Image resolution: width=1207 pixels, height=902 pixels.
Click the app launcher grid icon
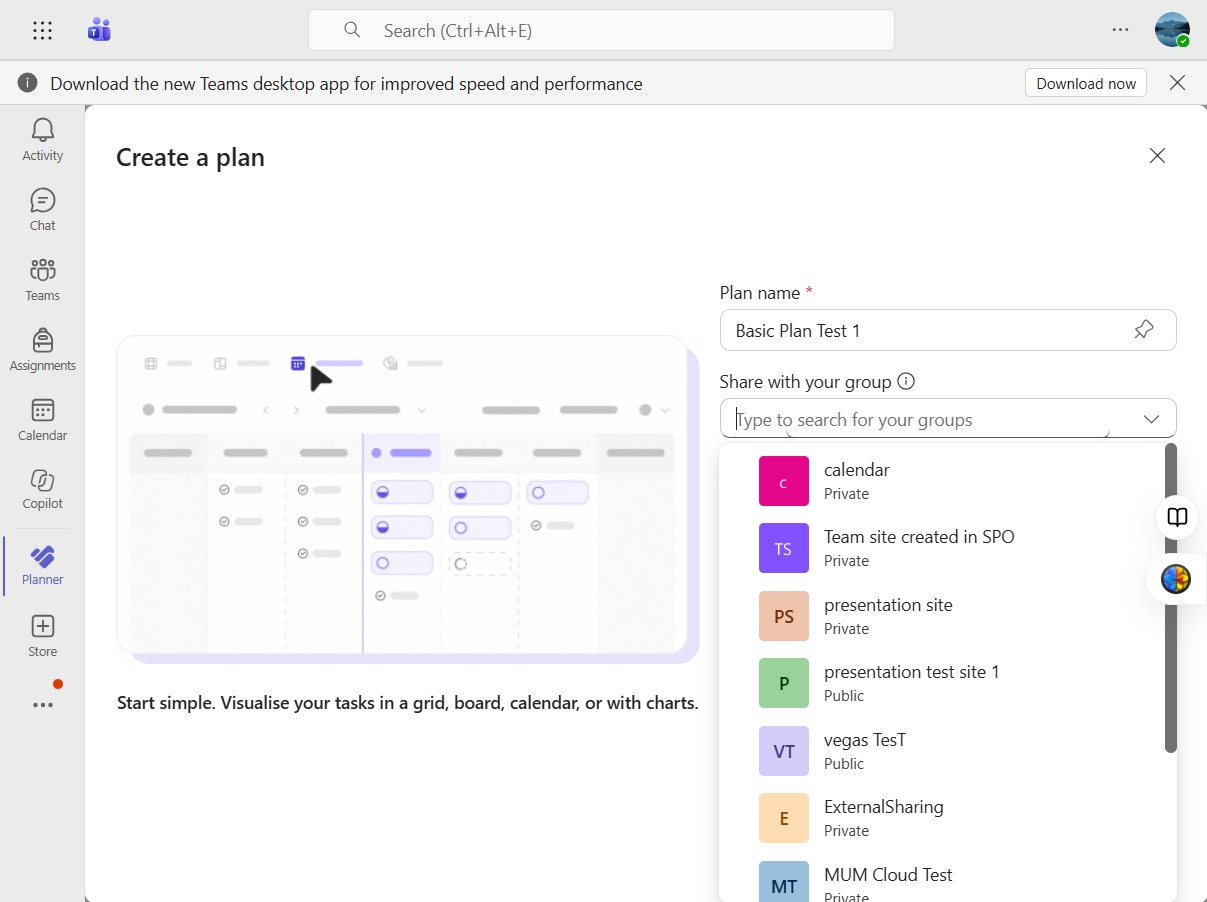[42, 30]
